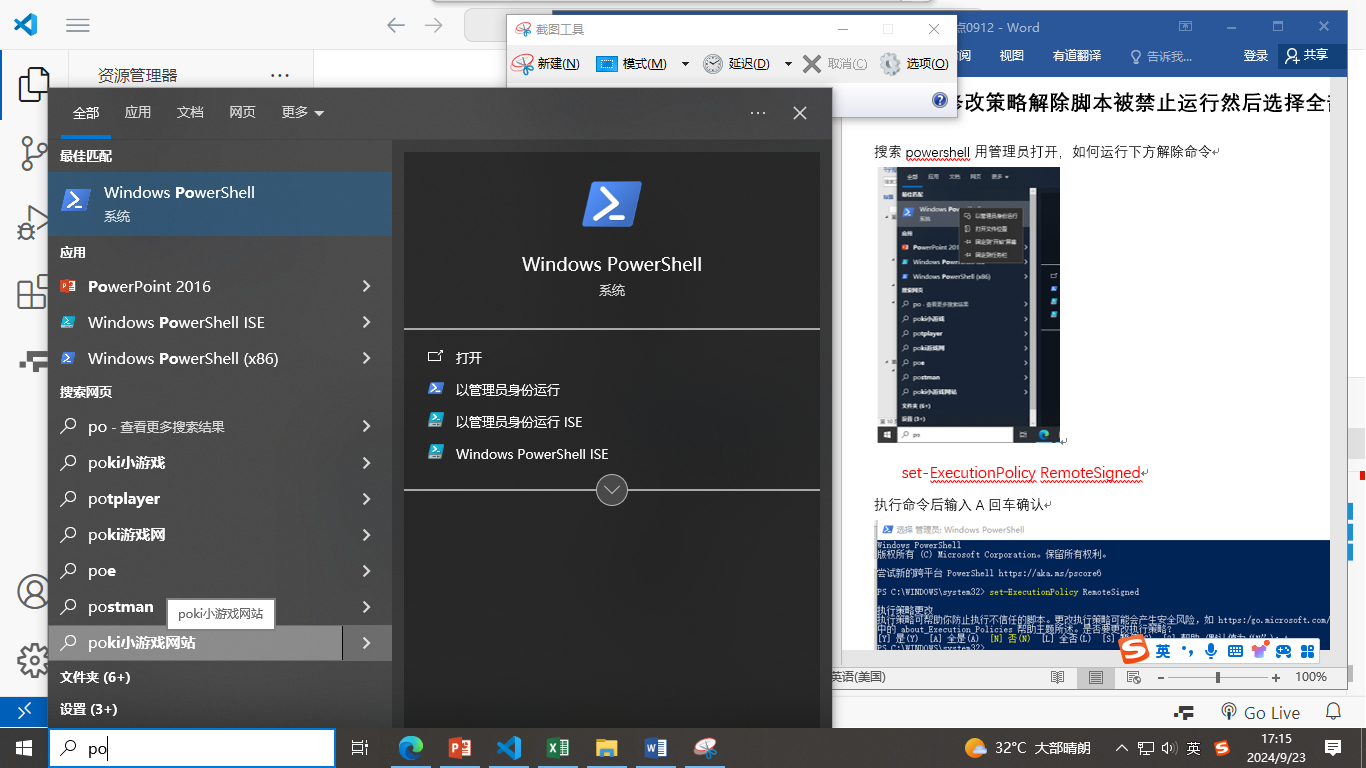Click Windows Start button

coord(24,748)
